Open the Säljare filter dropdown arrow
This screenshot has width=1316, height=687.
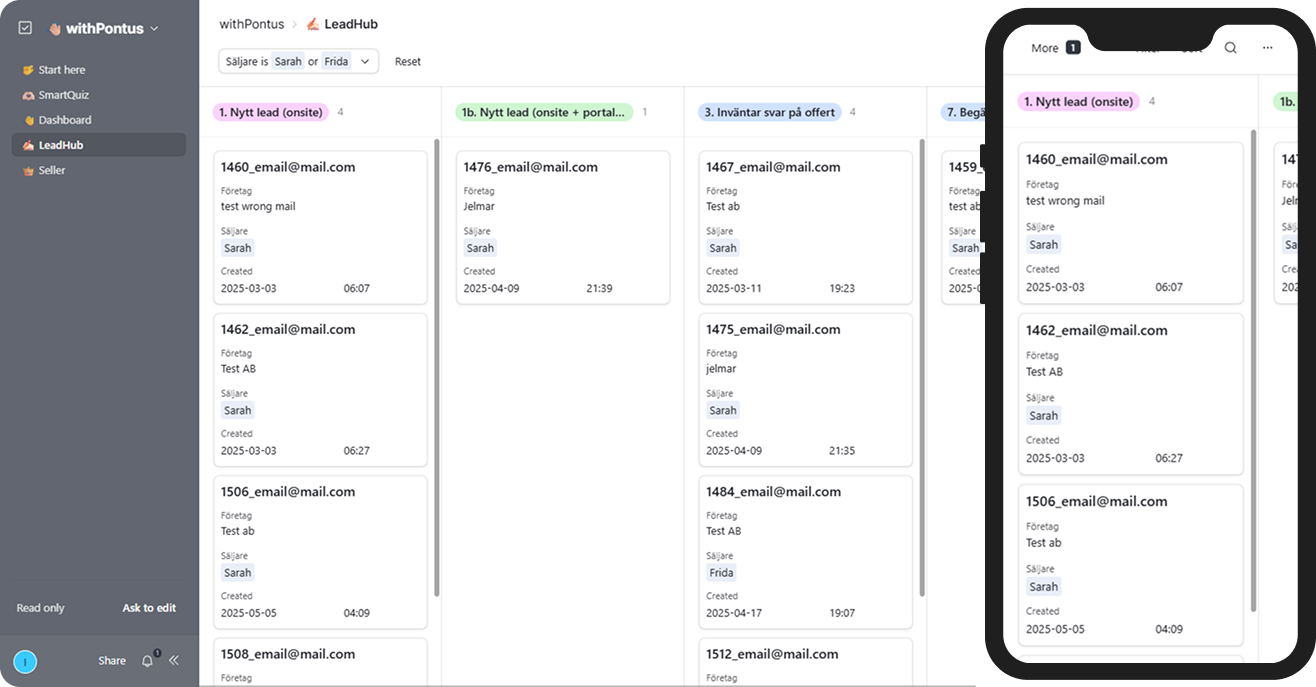tap(365, 62)
